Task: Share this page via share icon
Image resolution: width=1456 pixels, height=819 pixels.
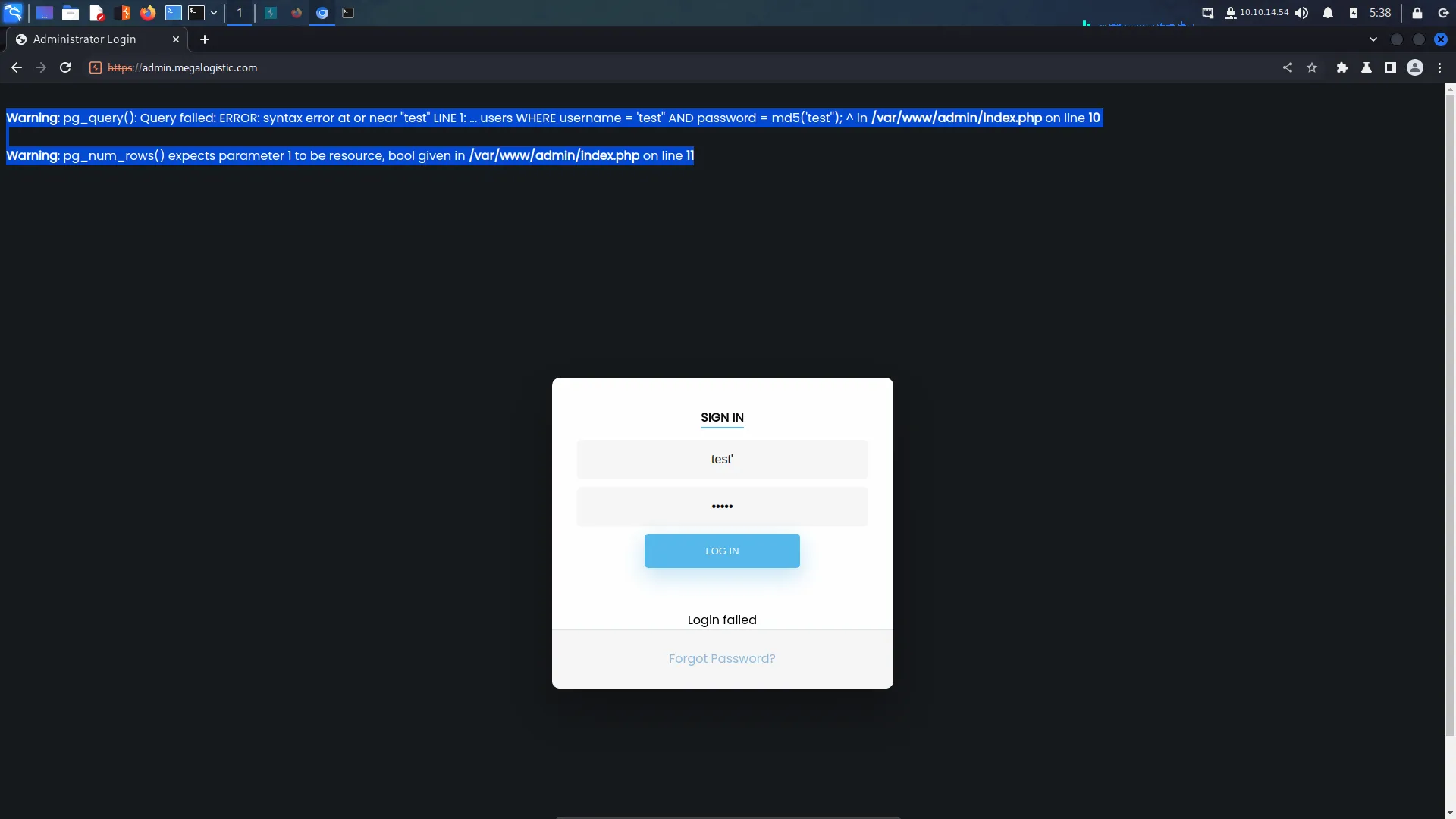Action: pos(1288,67)
